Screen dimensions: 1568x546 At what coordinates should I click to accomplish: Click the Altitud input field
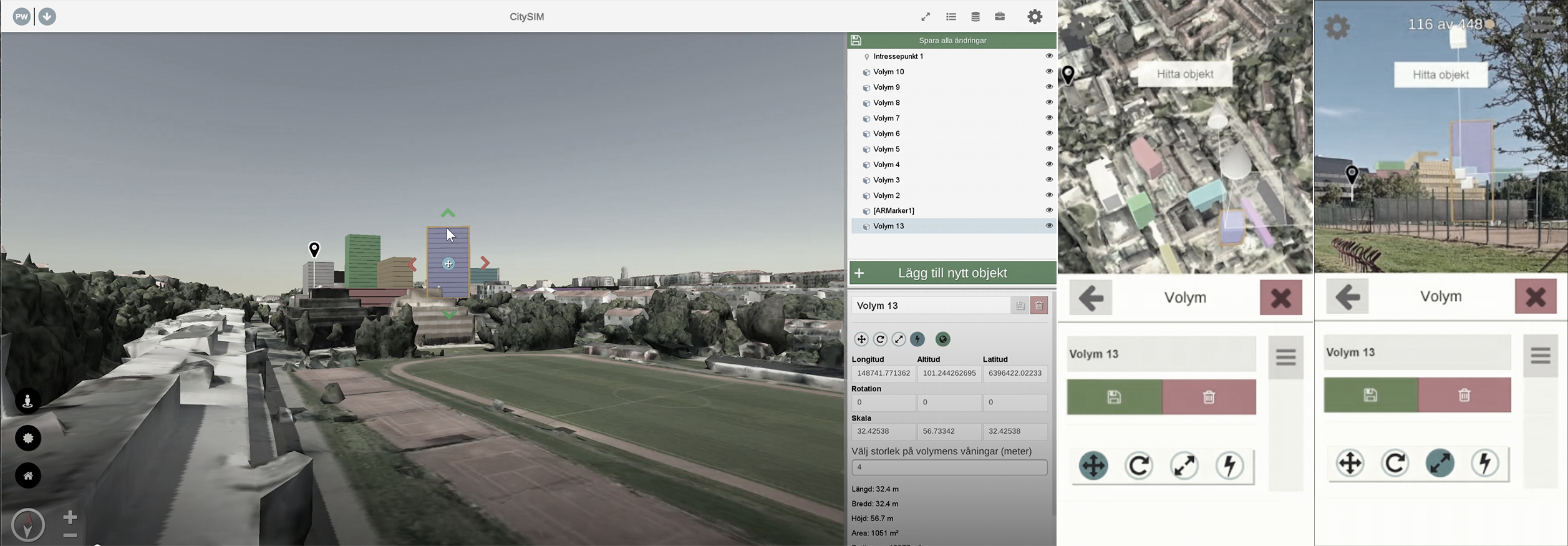949,373
